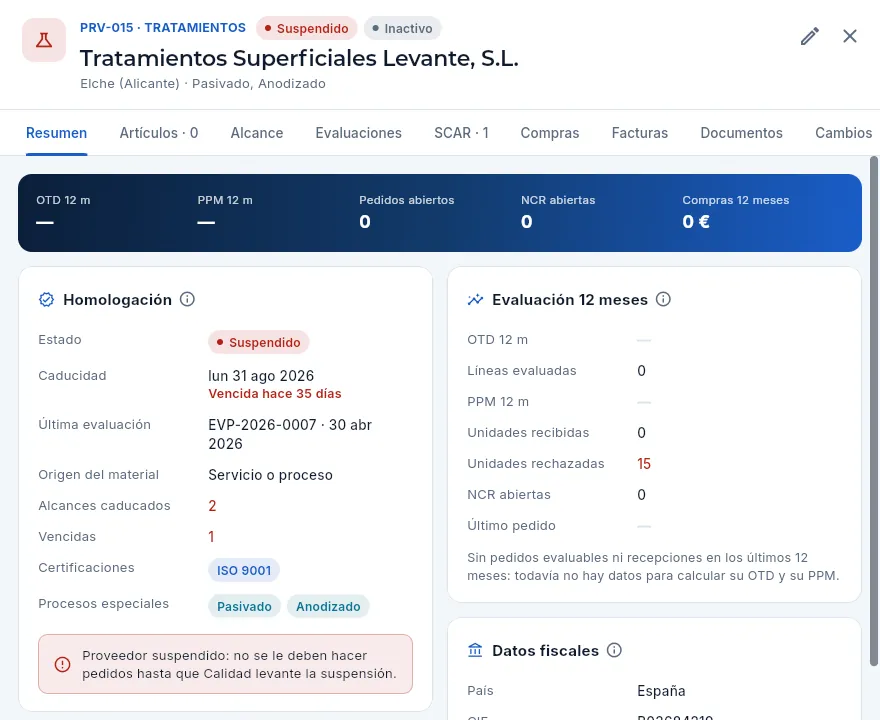Click the vertical scrollbar of the panel
Screen dimensions: 880x720
coord(874,411)
